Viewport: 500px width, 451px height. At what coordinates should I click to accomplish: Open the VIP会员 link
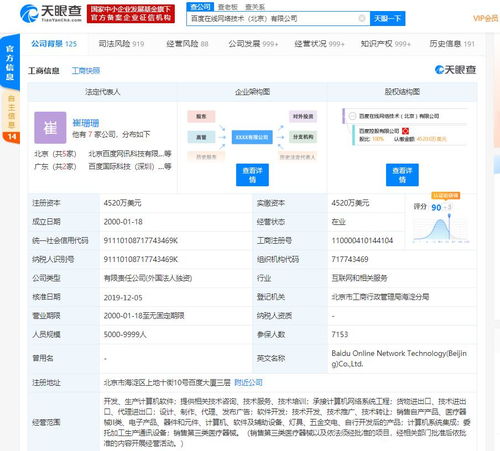point(485,18)
